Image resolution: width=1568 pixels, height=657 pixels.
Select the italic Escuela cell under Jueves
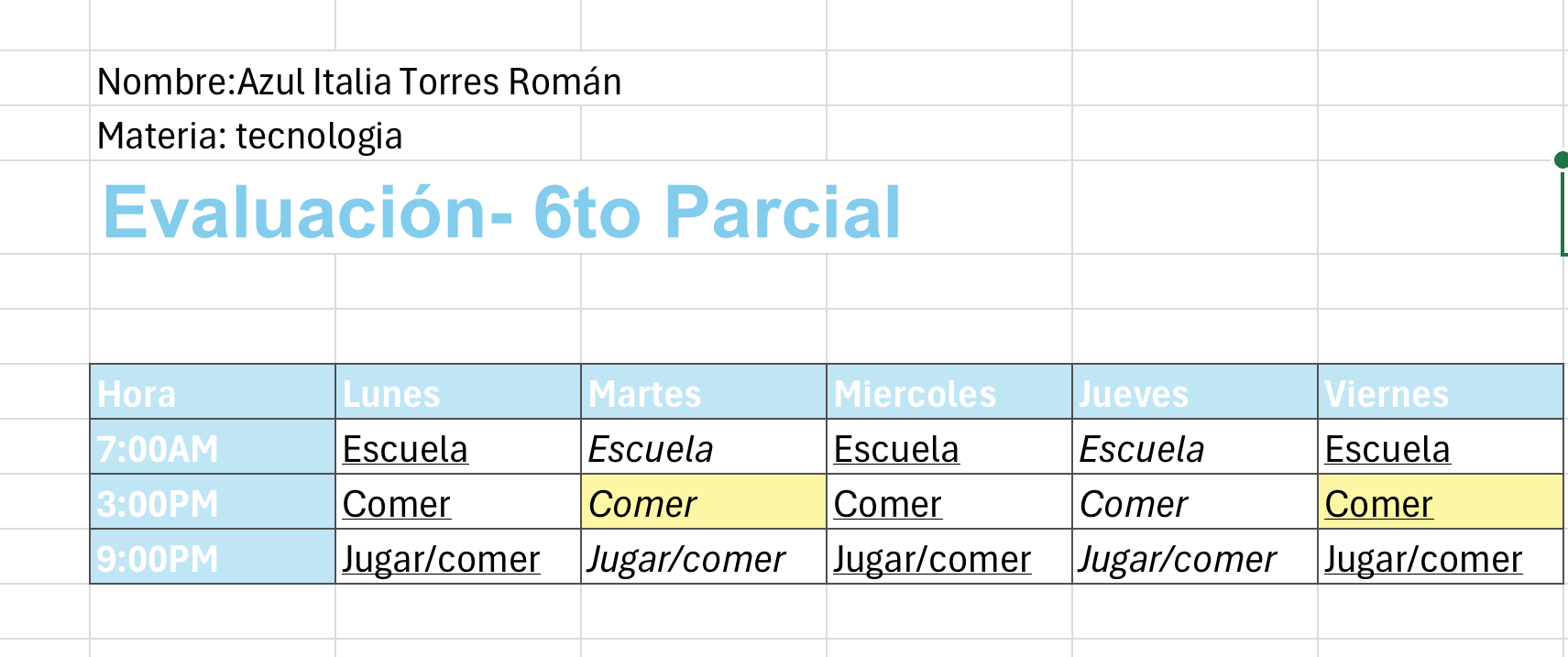pyautogui.click(x=1195, y=448)
